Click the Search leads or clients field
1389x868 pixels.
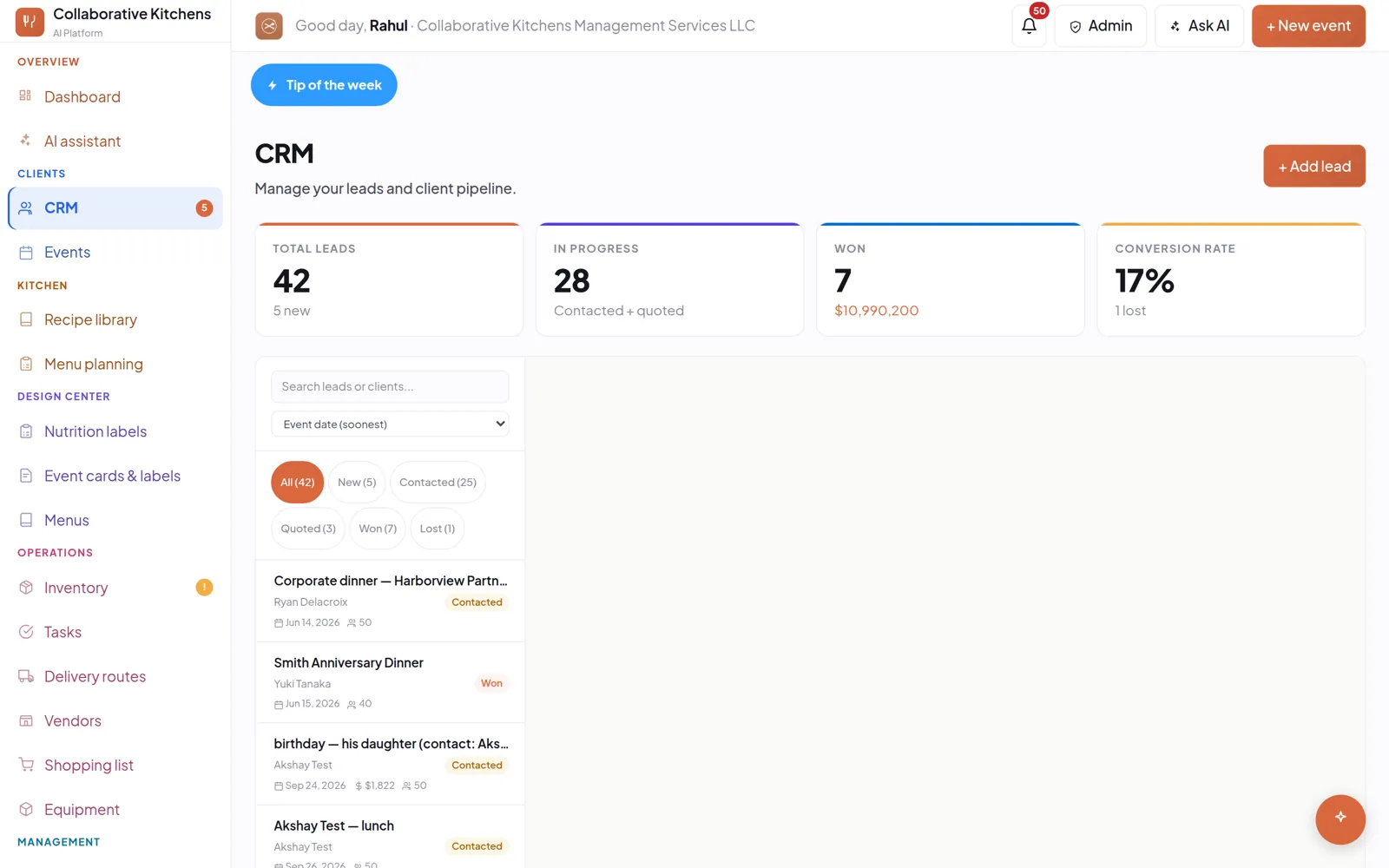click(390, 386)
